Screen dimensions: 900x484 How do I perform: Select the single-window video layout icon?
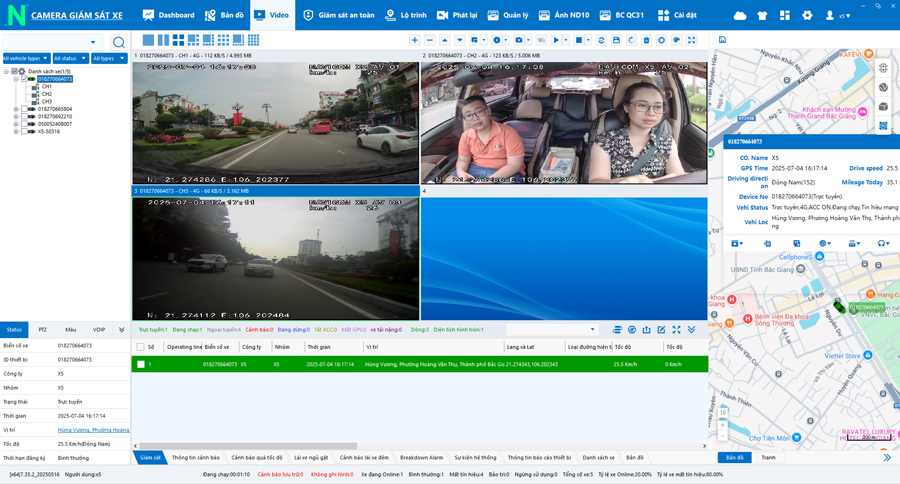click(149, 40)
